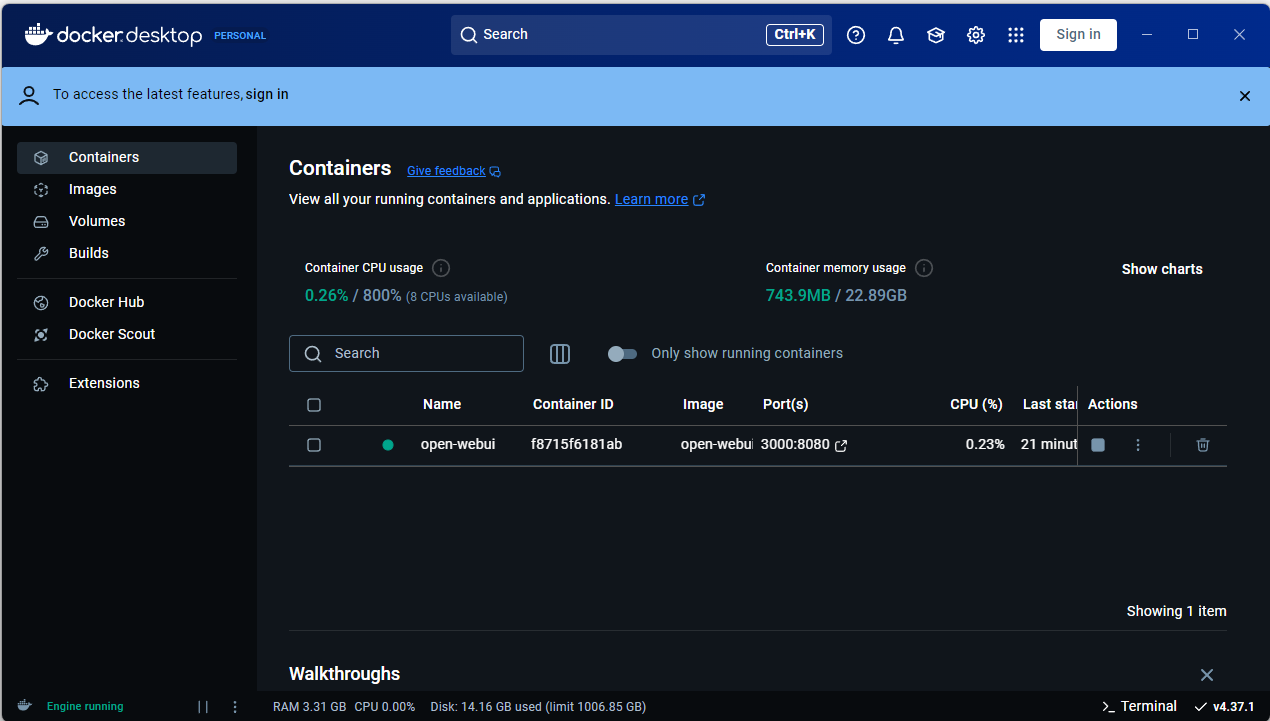Open the Give feedback link
Screen dimensions: 1270x721
coord(453,171)
